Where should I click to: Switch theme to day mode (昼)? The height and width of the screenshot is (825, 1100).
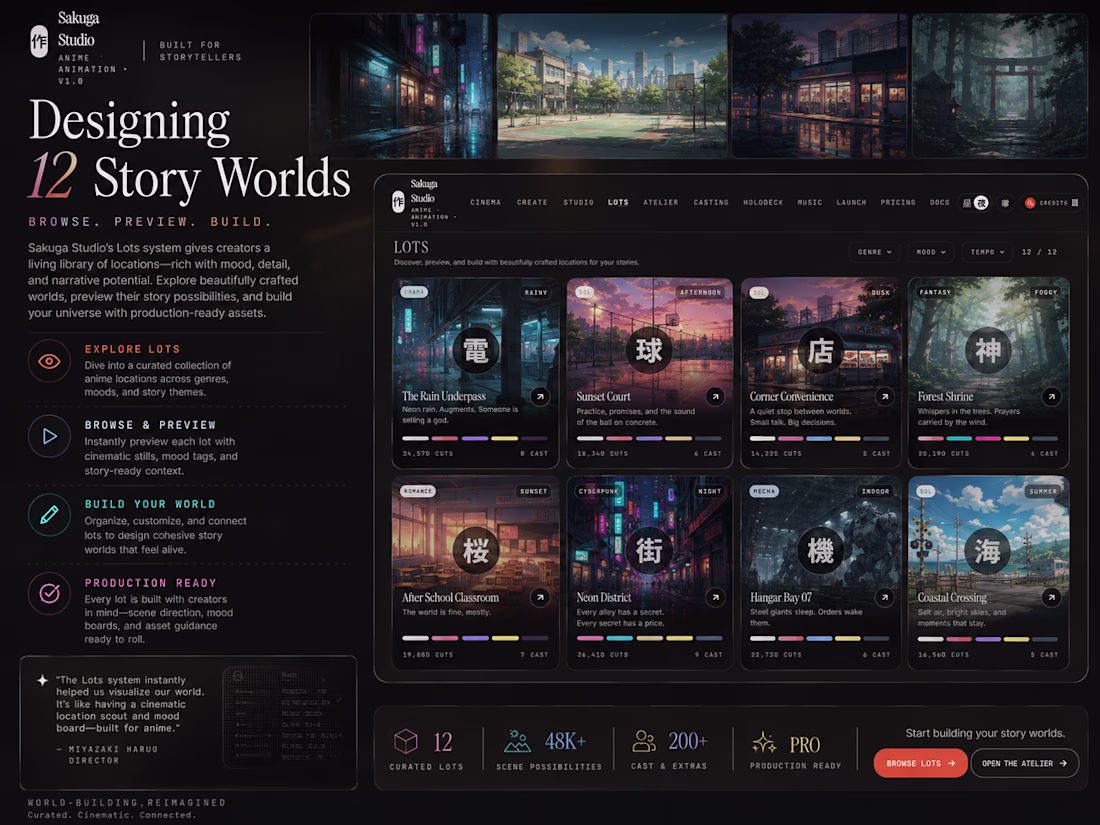click(967, 203)
